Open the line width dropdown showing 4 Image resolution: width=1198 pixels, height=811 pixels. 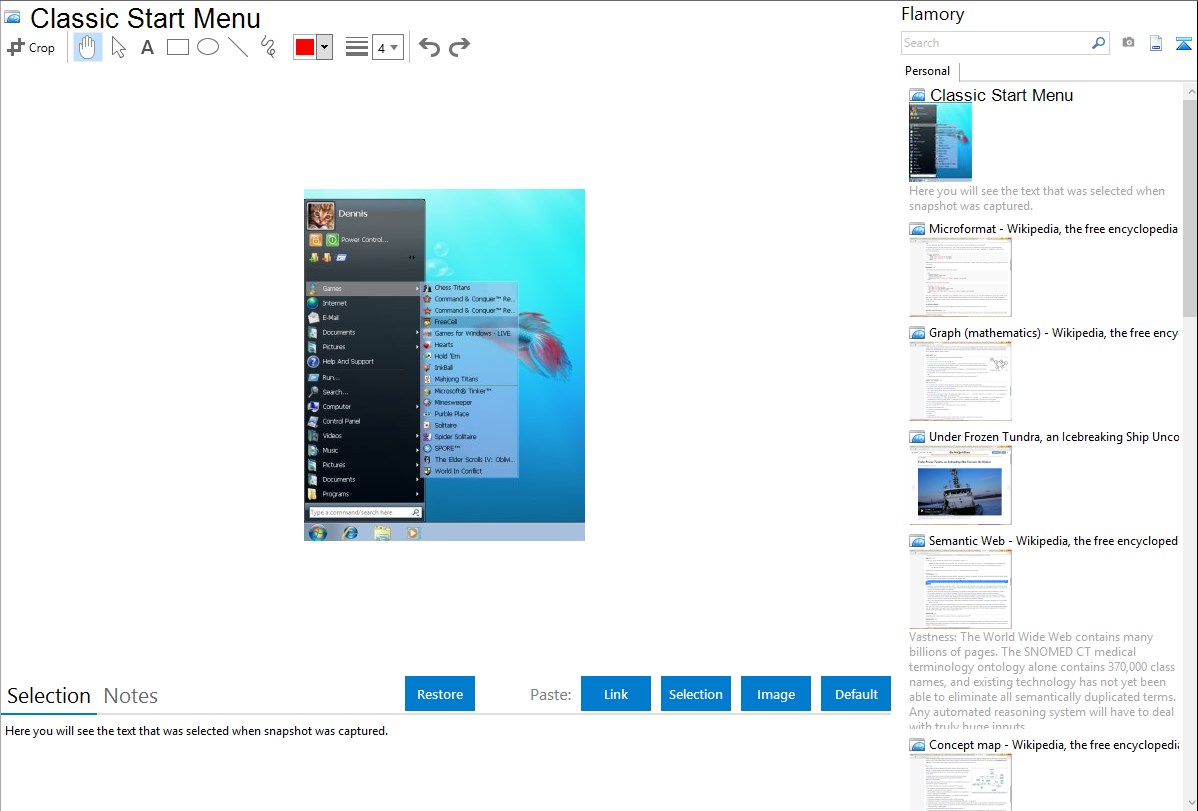[387, 47]
